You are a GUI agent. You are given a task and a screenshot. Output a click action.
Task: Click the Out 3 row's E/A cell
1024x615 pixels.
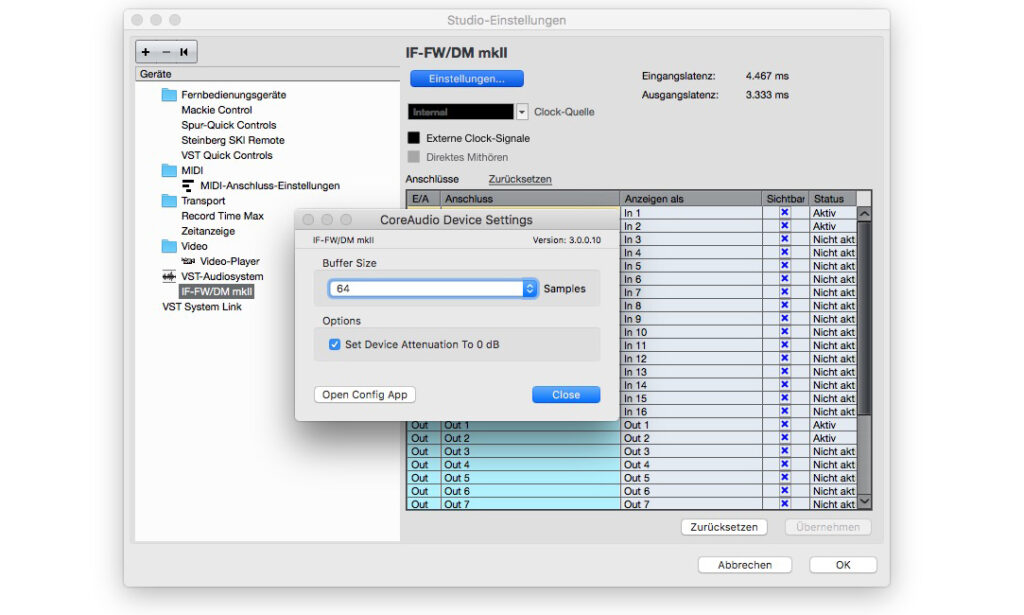pyautogui.click(x=424, y=451)
